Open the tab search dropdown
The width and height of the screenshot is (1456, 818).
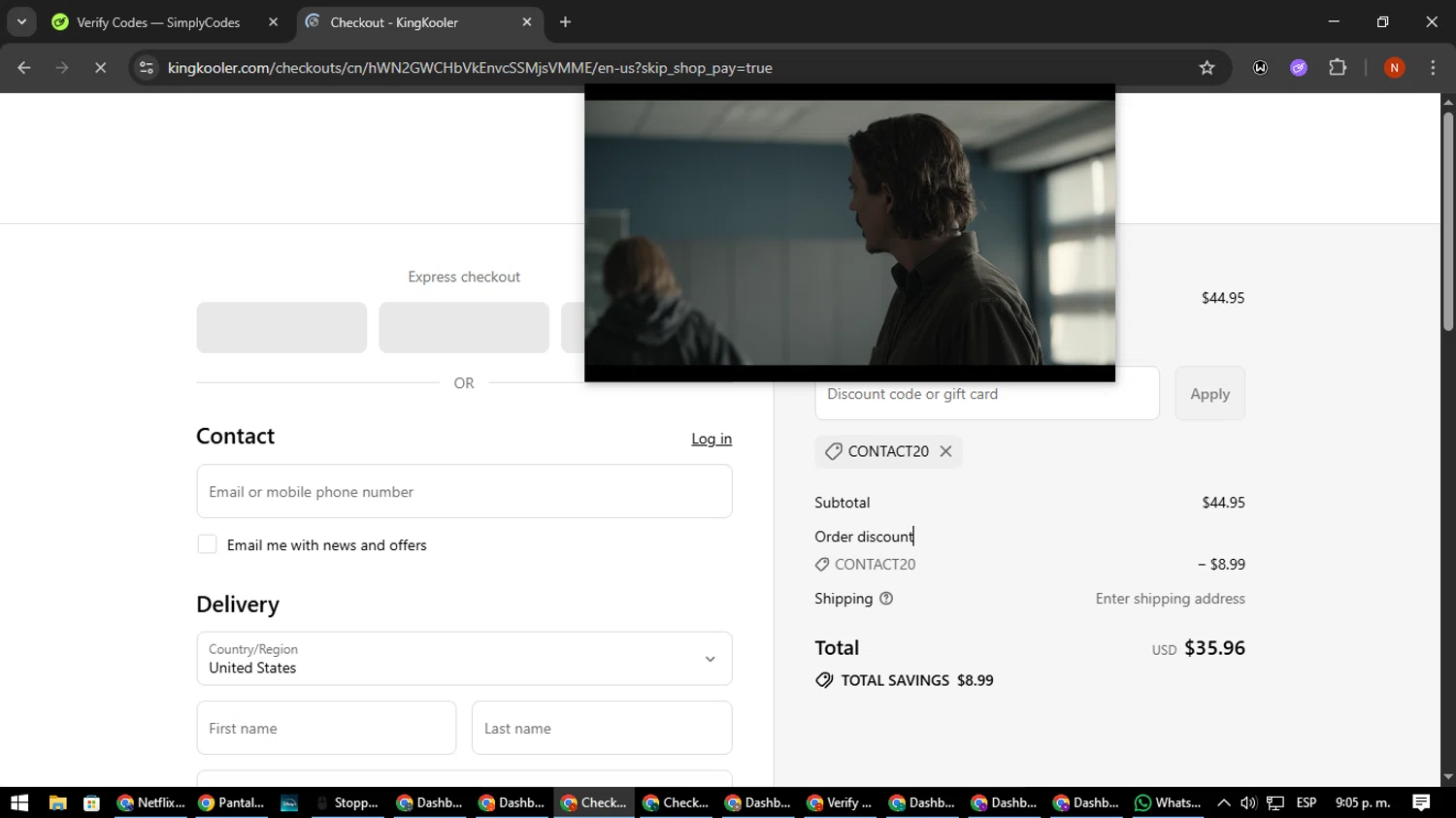[21, 21]
